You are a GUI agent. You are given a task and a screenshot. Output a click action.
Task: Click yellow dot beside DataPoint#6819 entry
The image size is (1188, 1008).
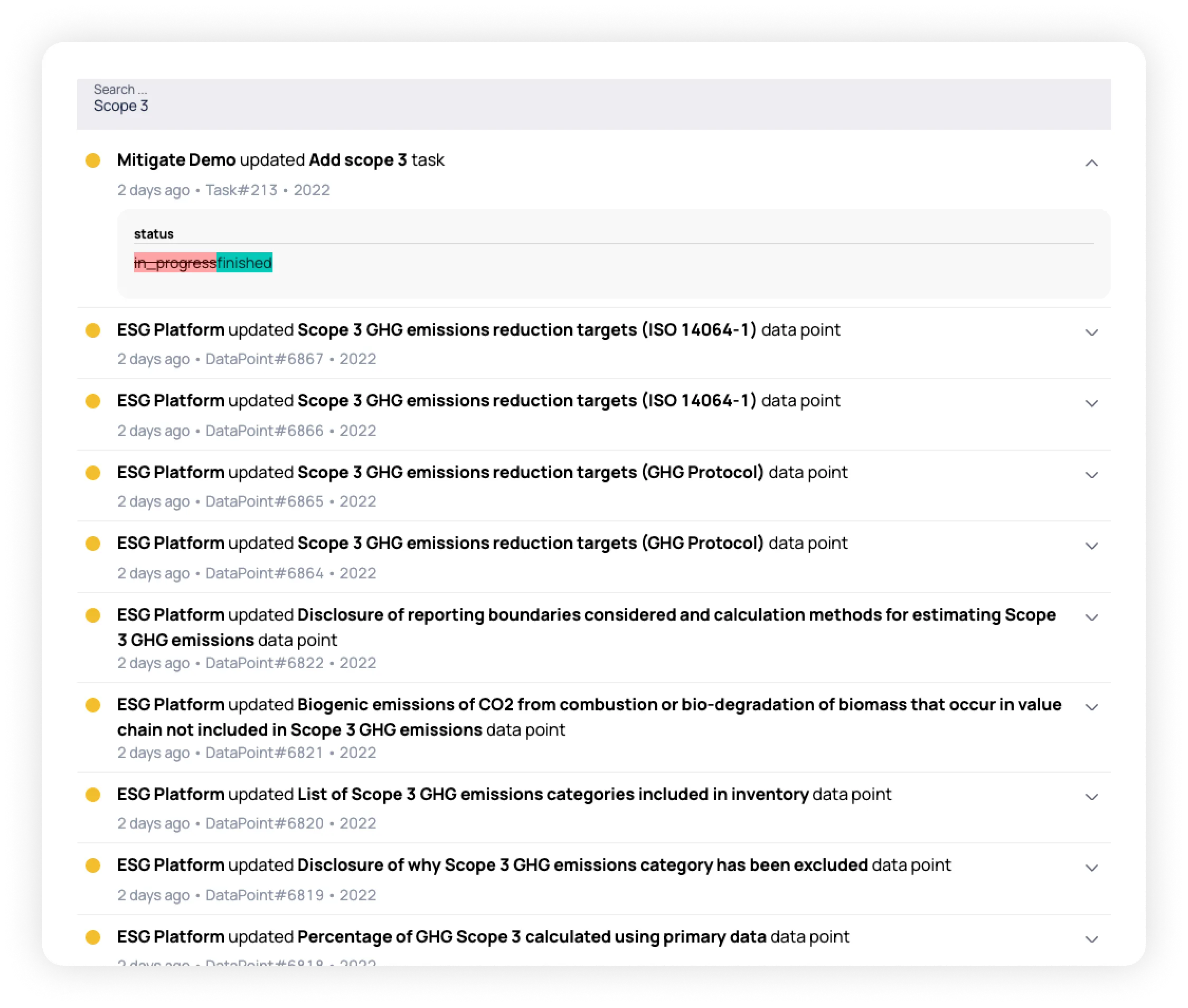pos(92,865)
